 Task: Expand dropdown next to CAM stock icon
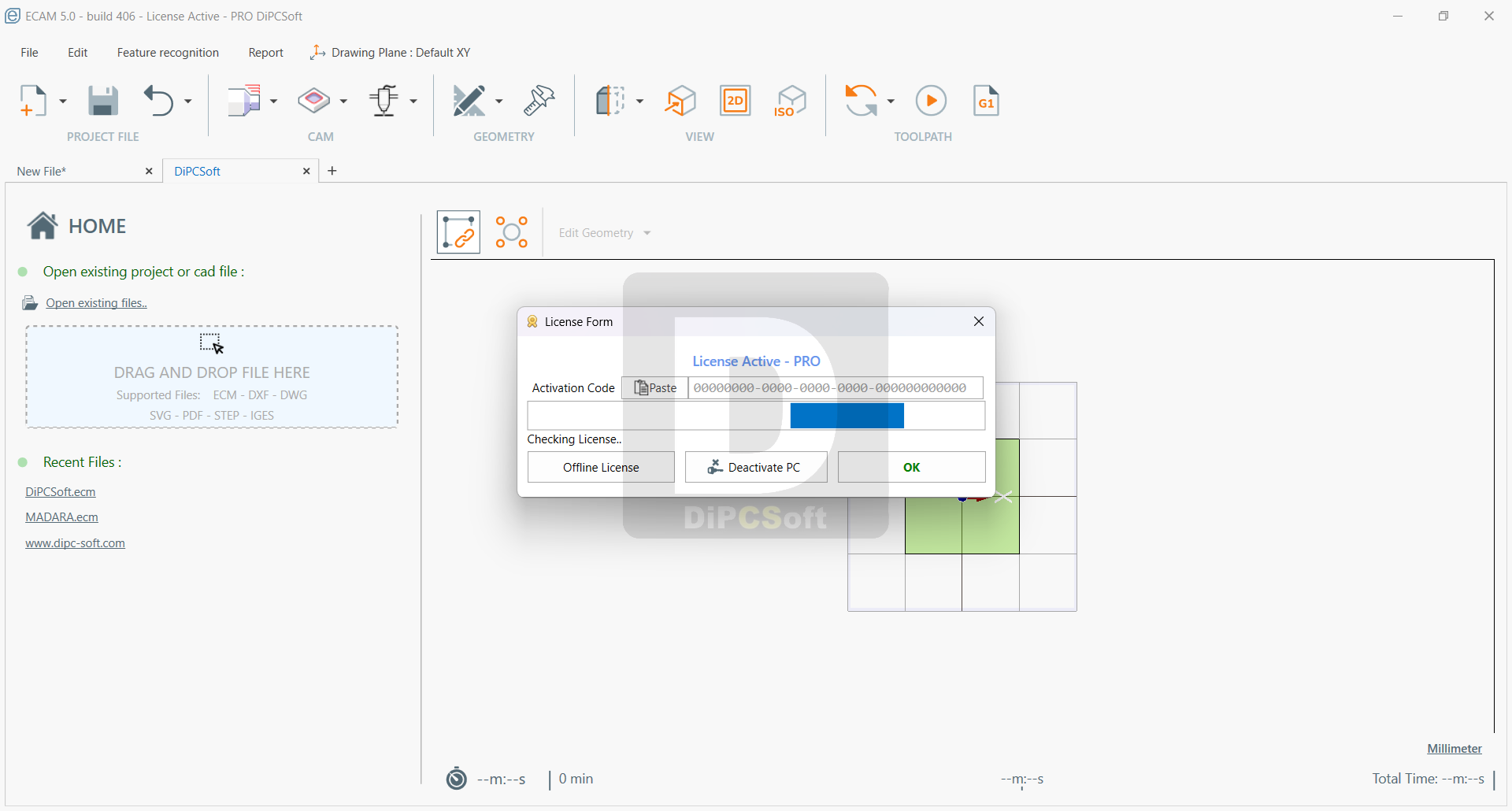coord(274,101)
